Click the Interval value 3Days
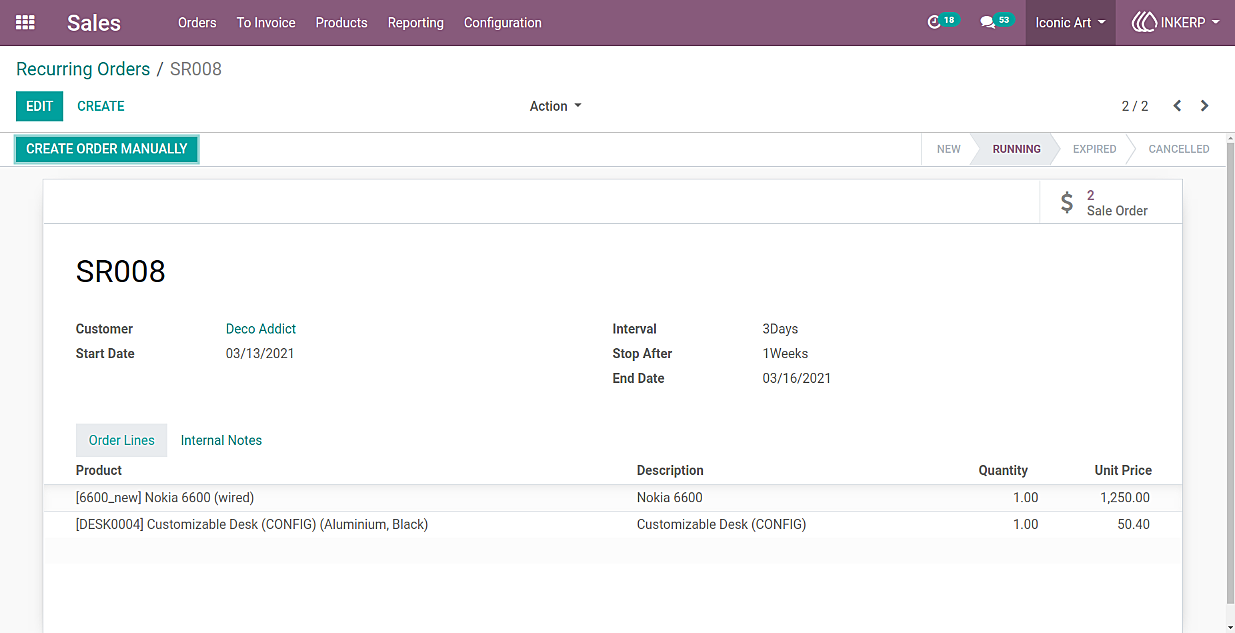Viewport: 1235px width, 633px height. tap(780, 329)
